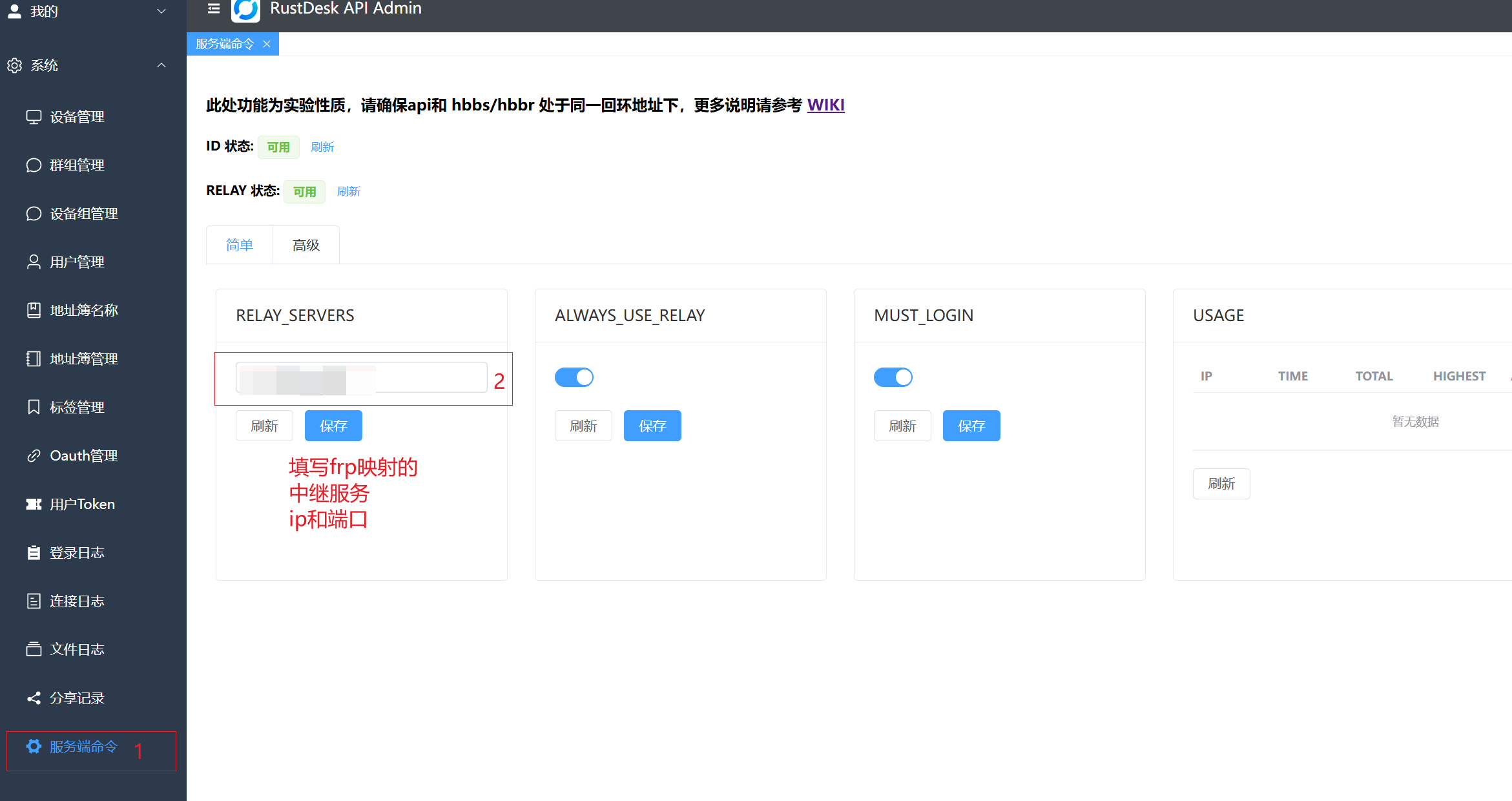Toggle the MUST_LOGIN switch
The width and height of the screenshot is (1512, 801).
pos(893,377)
